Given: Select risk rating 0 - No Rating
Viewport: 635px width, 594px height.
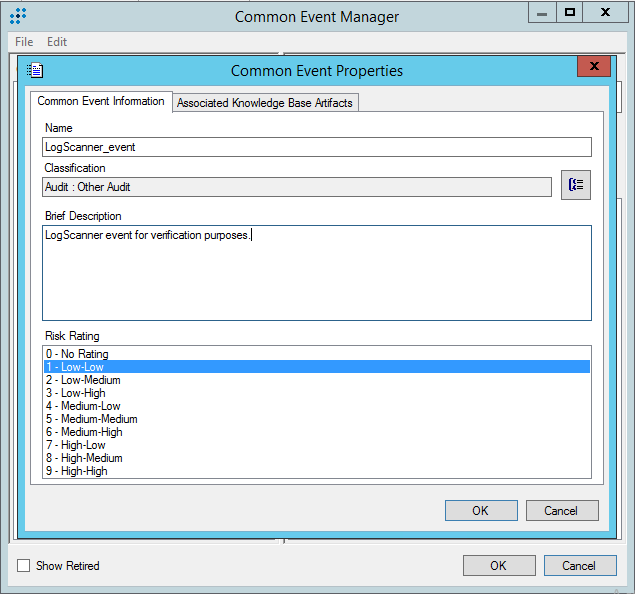Looking at the screenshot, I should click(x=77, y=354).
